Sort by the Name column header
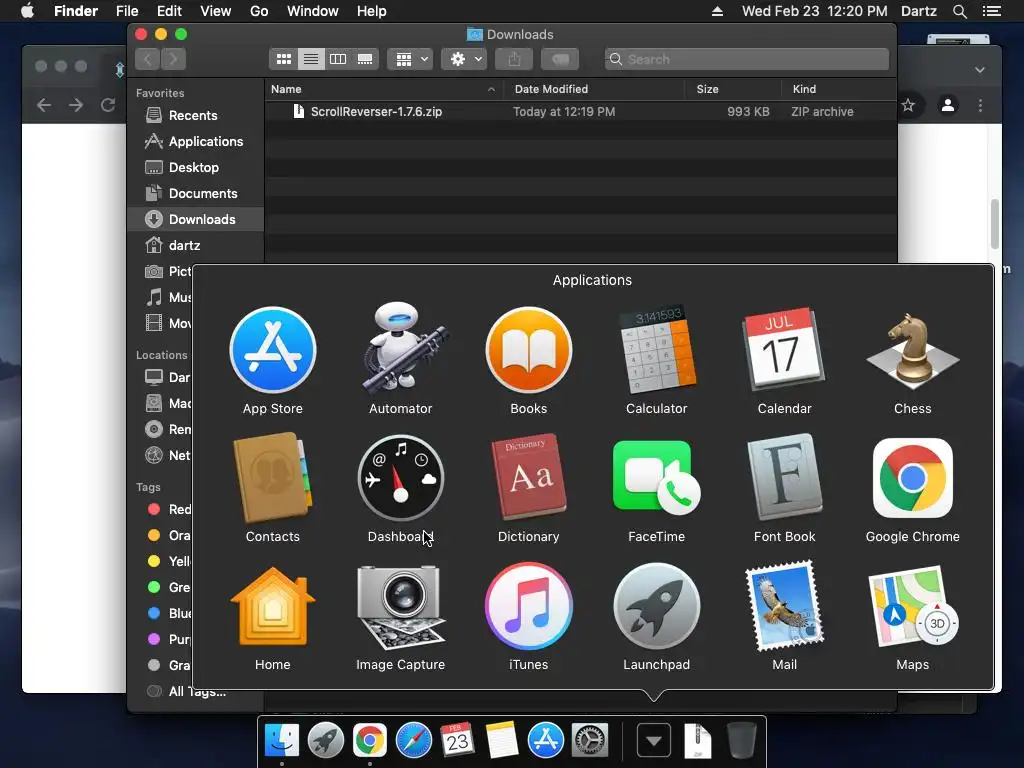 (384, 89)
